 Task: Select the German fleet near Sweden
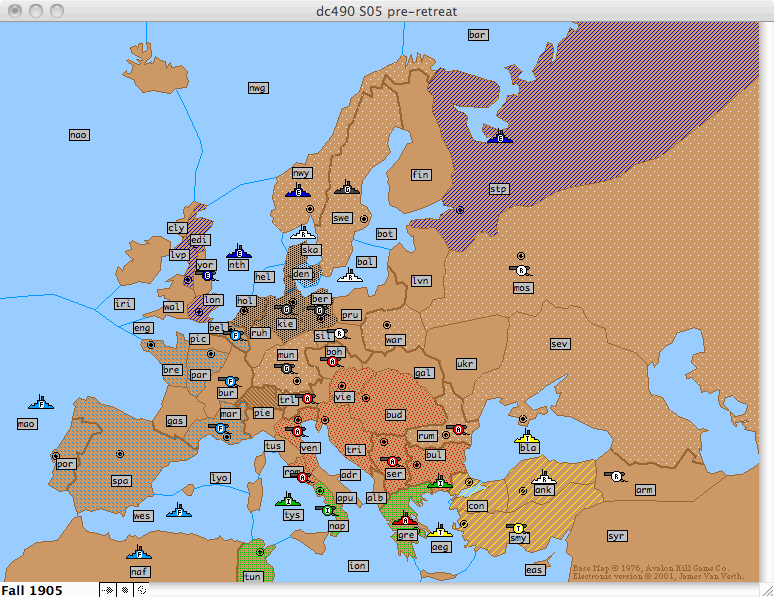coord(347,187)
